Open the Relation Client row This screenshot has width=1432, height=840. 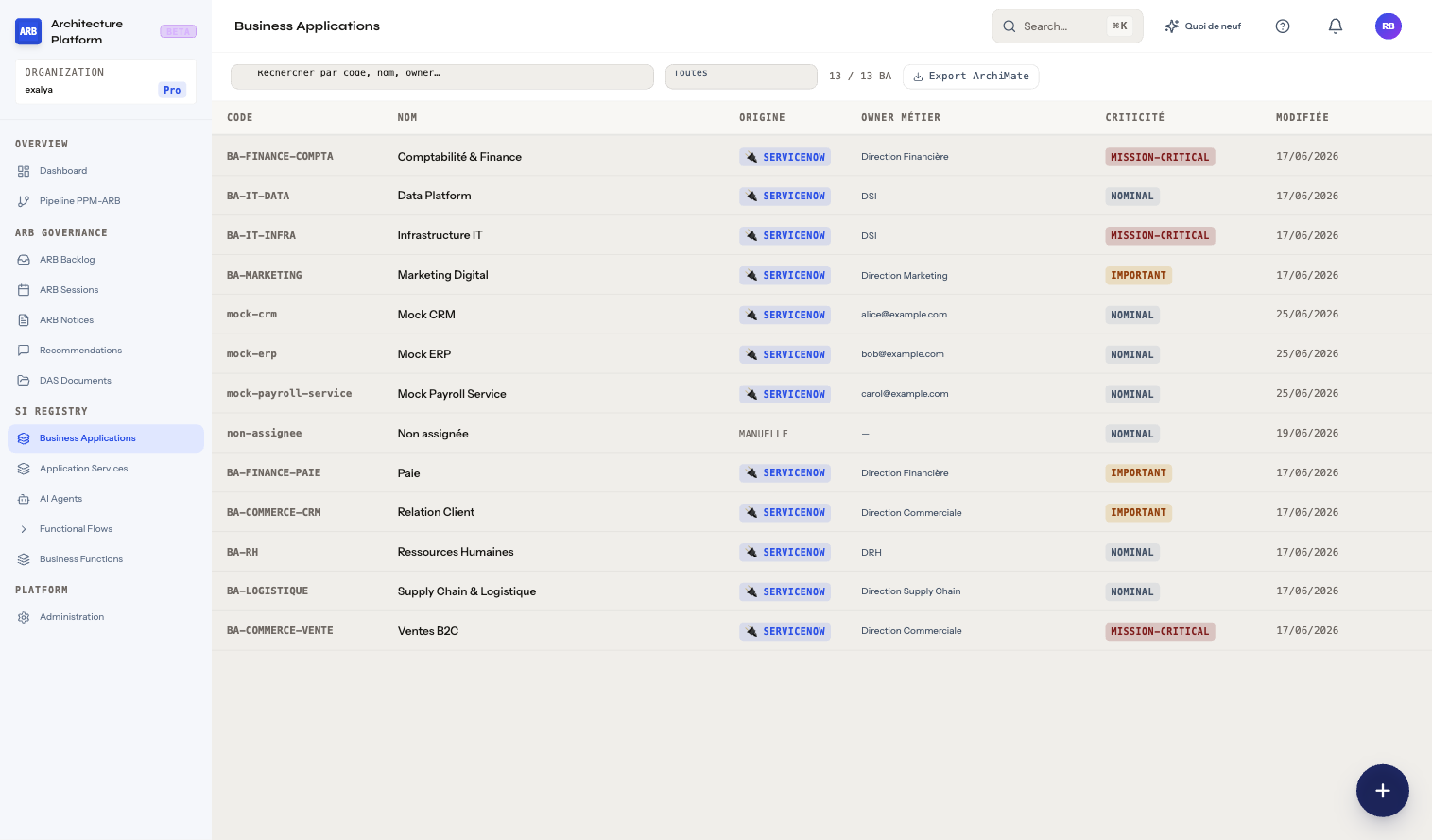[x=821, y=513]
